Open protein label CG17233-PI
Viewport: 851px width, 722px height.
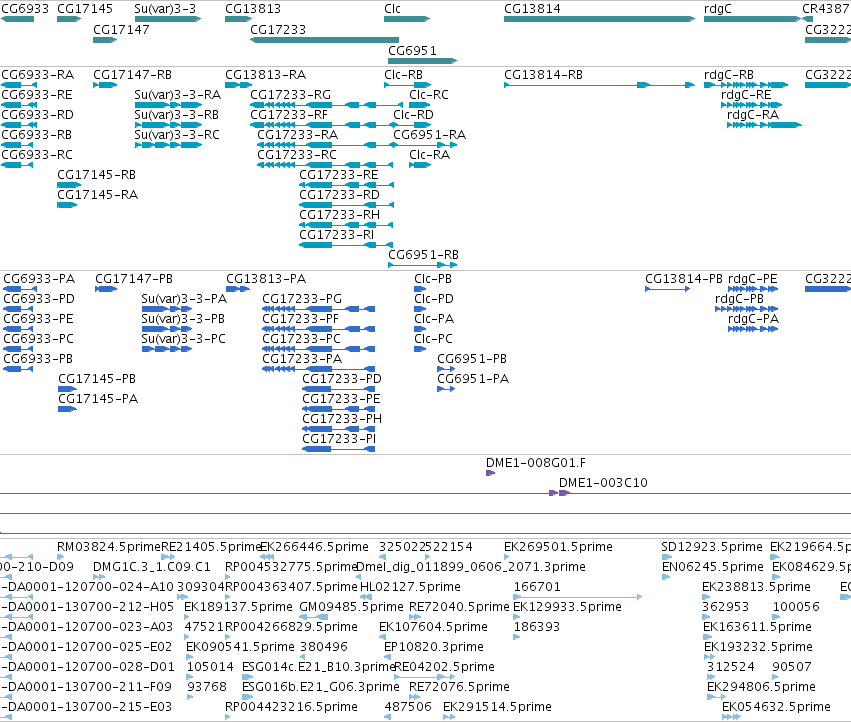point(339,439)
